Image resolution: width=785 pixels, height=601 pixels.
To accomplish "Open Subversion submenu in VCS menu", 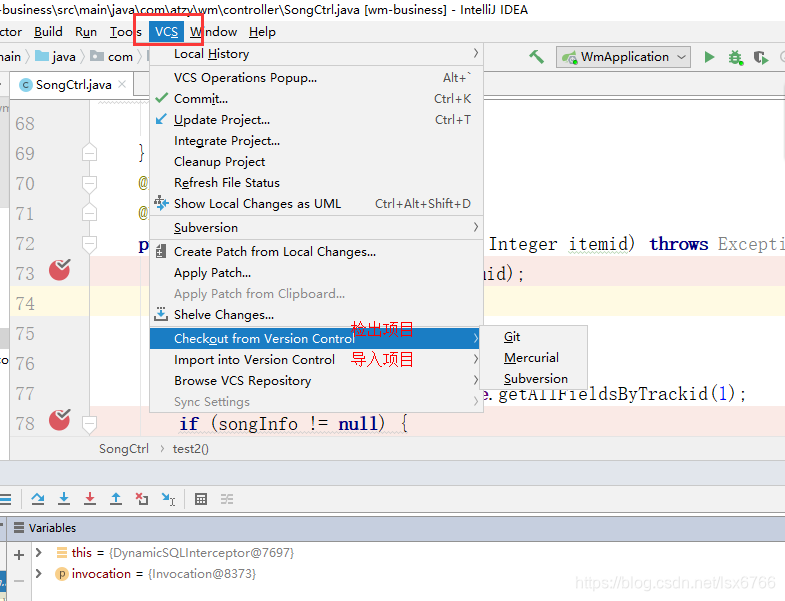I will click(316, 228).
